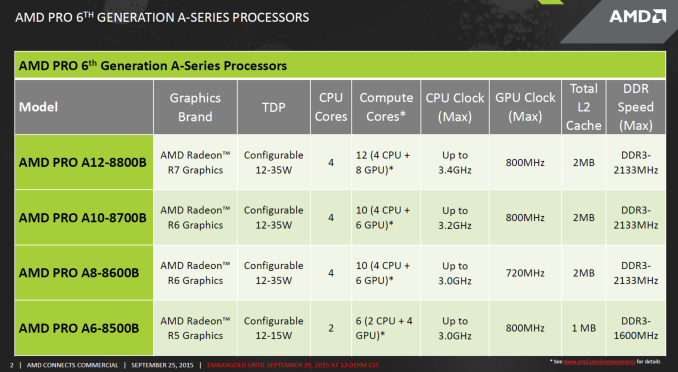Click the Radeon R7 Graphics cell

pyautogui.click(x=195, y=162)
